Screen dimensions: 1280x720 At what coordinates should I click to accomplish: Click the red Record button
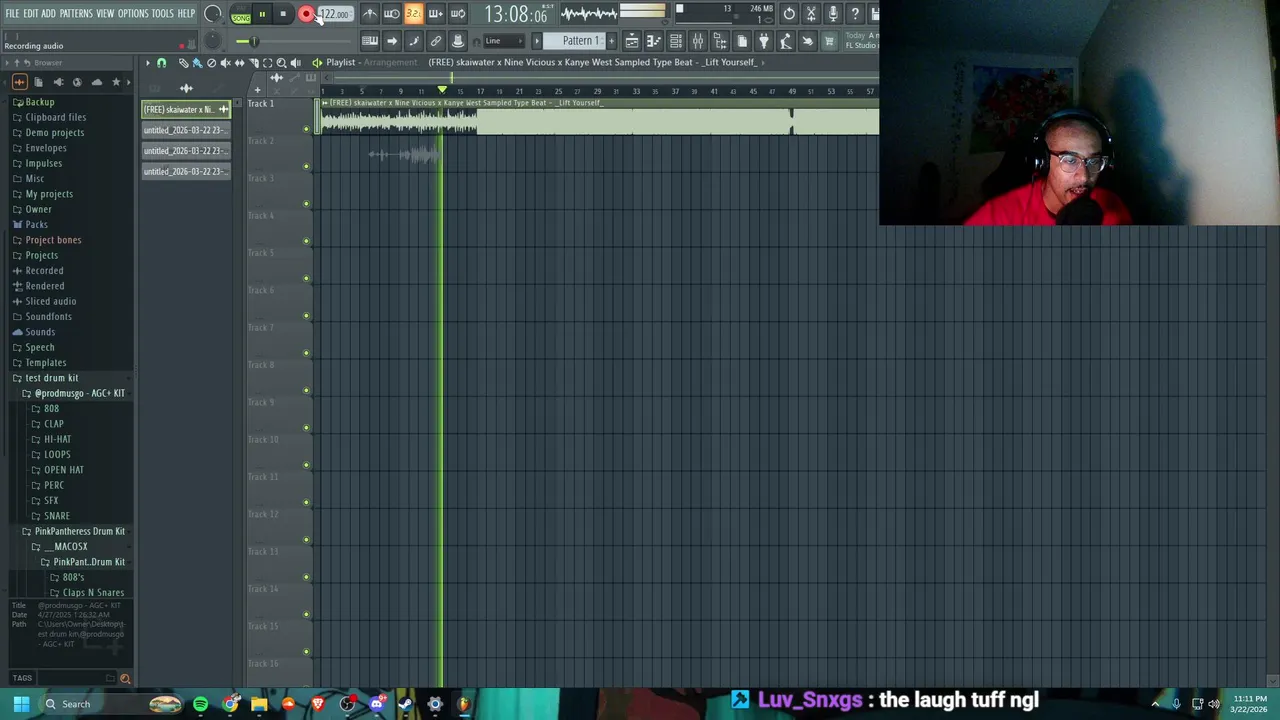(x=306, y=14)
